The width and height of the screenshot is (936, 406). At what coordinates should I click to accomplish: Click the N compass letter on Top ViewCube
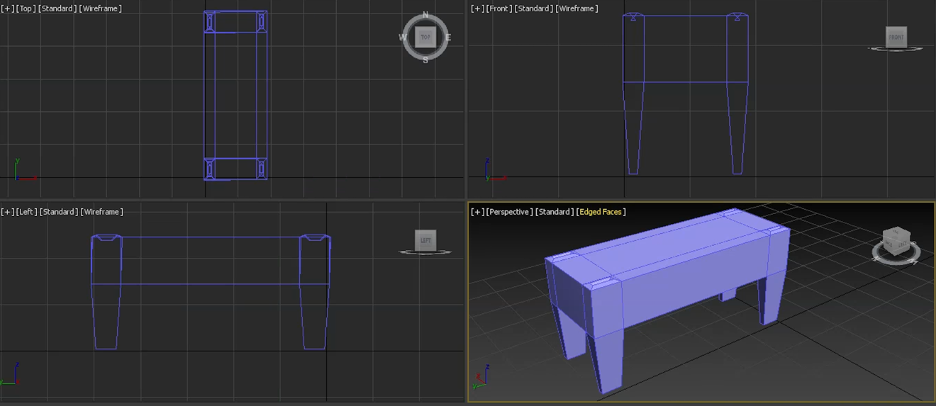click(x=426, y=15)
